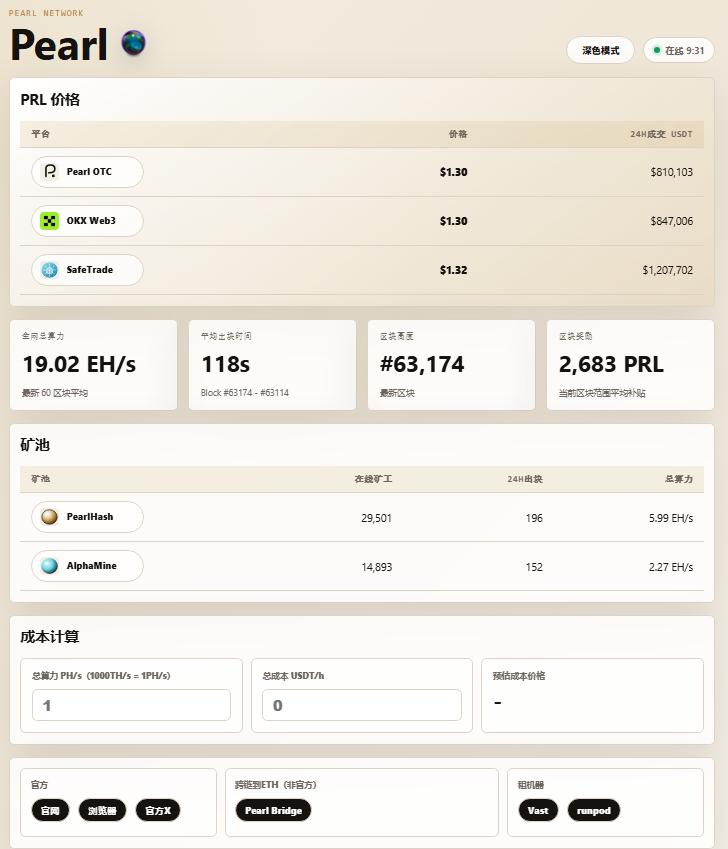Click the 在线矿工 column header
Image resolution: width=728 pixels, height=849 pixels.
[373, 479]
